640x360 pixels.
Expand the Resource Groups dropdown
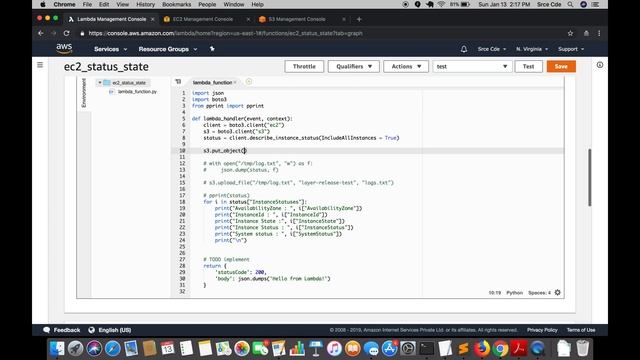(x=168, y=49)
